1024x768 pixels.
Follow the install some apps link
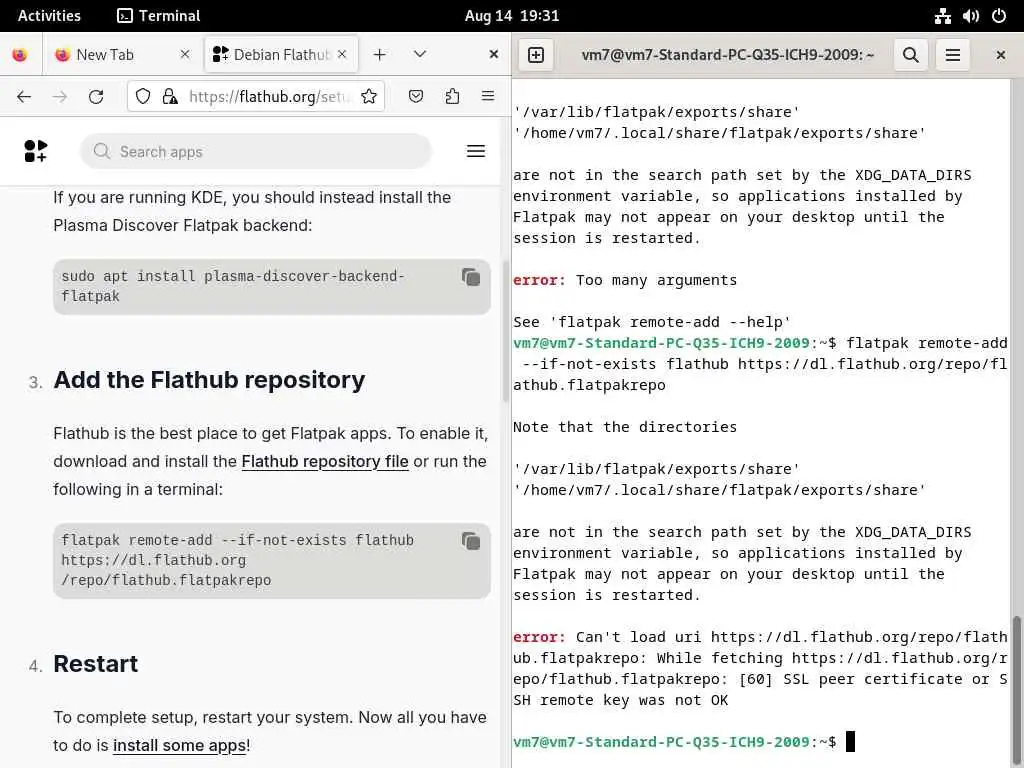180,745
